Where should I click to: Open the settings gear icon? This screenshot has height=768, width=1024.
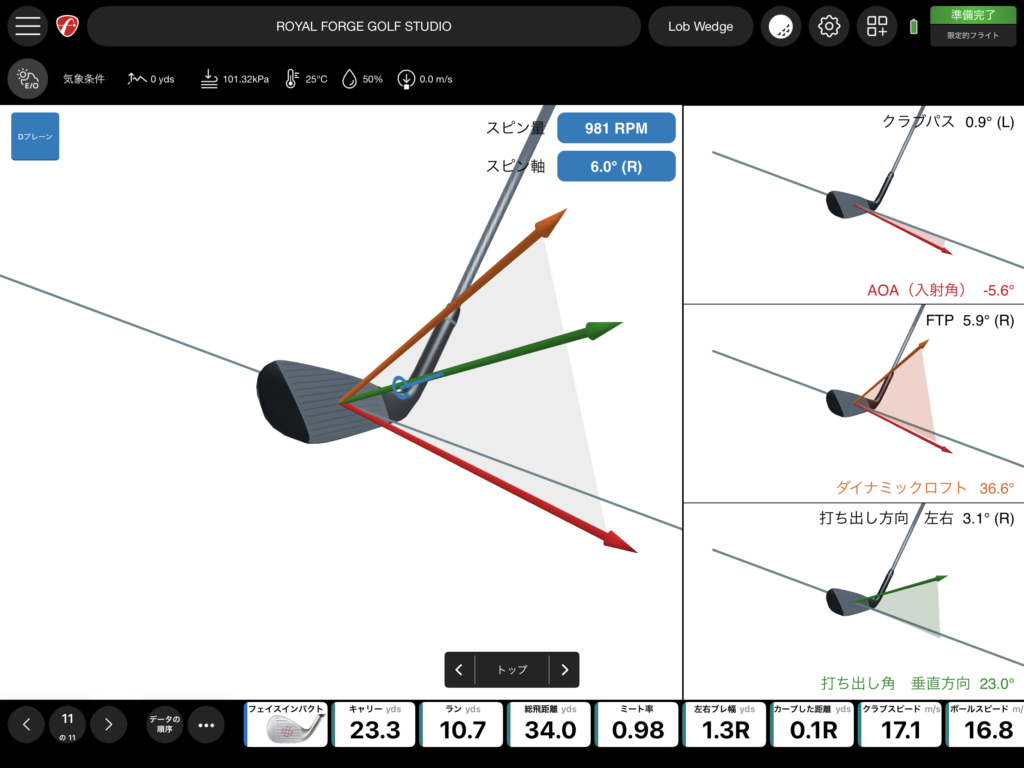(828, 27)
